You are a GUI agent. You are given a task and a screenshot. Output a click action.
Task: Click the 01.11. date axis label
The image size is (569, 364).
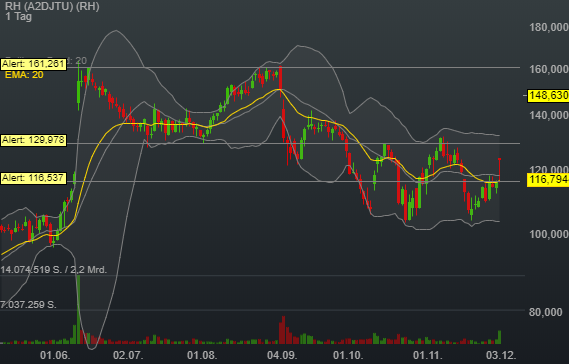[428, 355]
